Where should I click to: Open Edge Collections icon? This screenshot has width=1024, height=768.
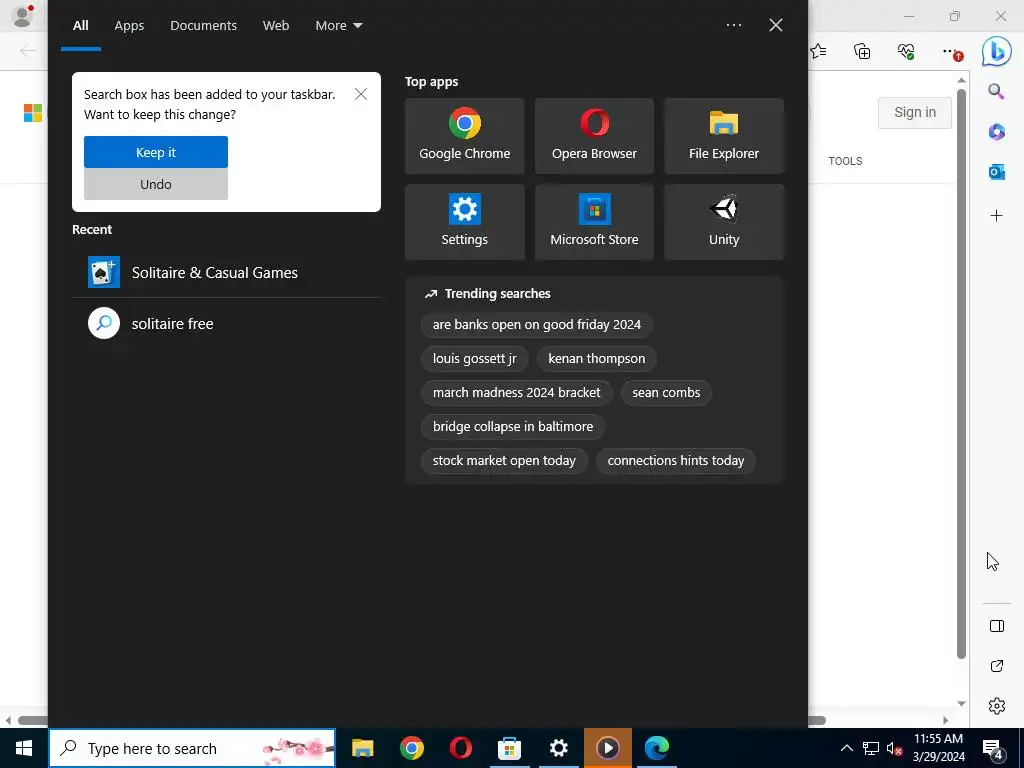coord(862,52)
